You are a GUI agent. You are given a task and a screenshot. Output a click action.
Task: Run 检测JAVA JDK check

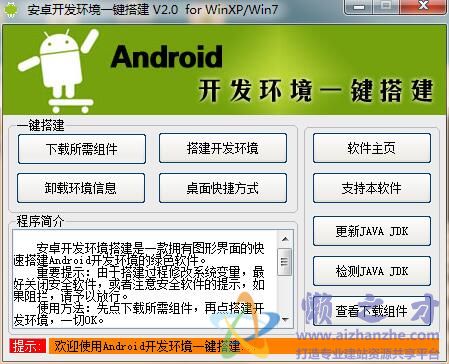click(372, 271)
